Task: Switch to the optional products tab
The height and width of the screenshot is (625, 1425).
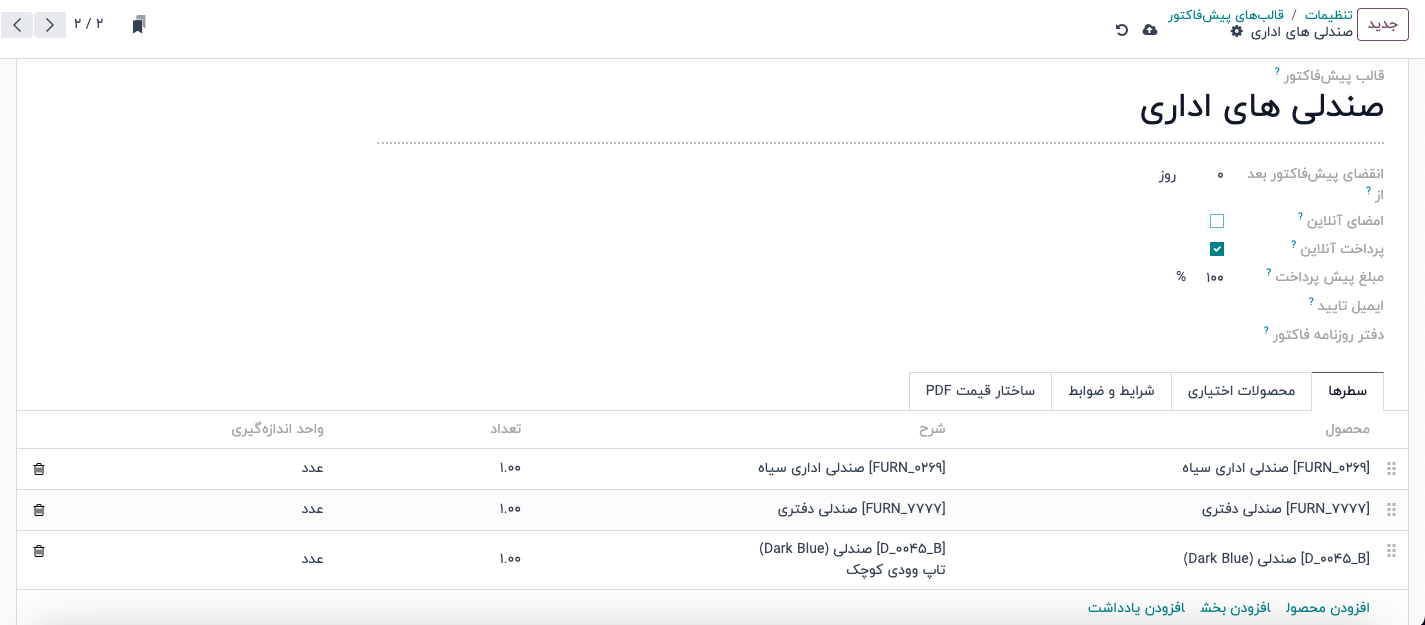Action: pos(1241,391)
